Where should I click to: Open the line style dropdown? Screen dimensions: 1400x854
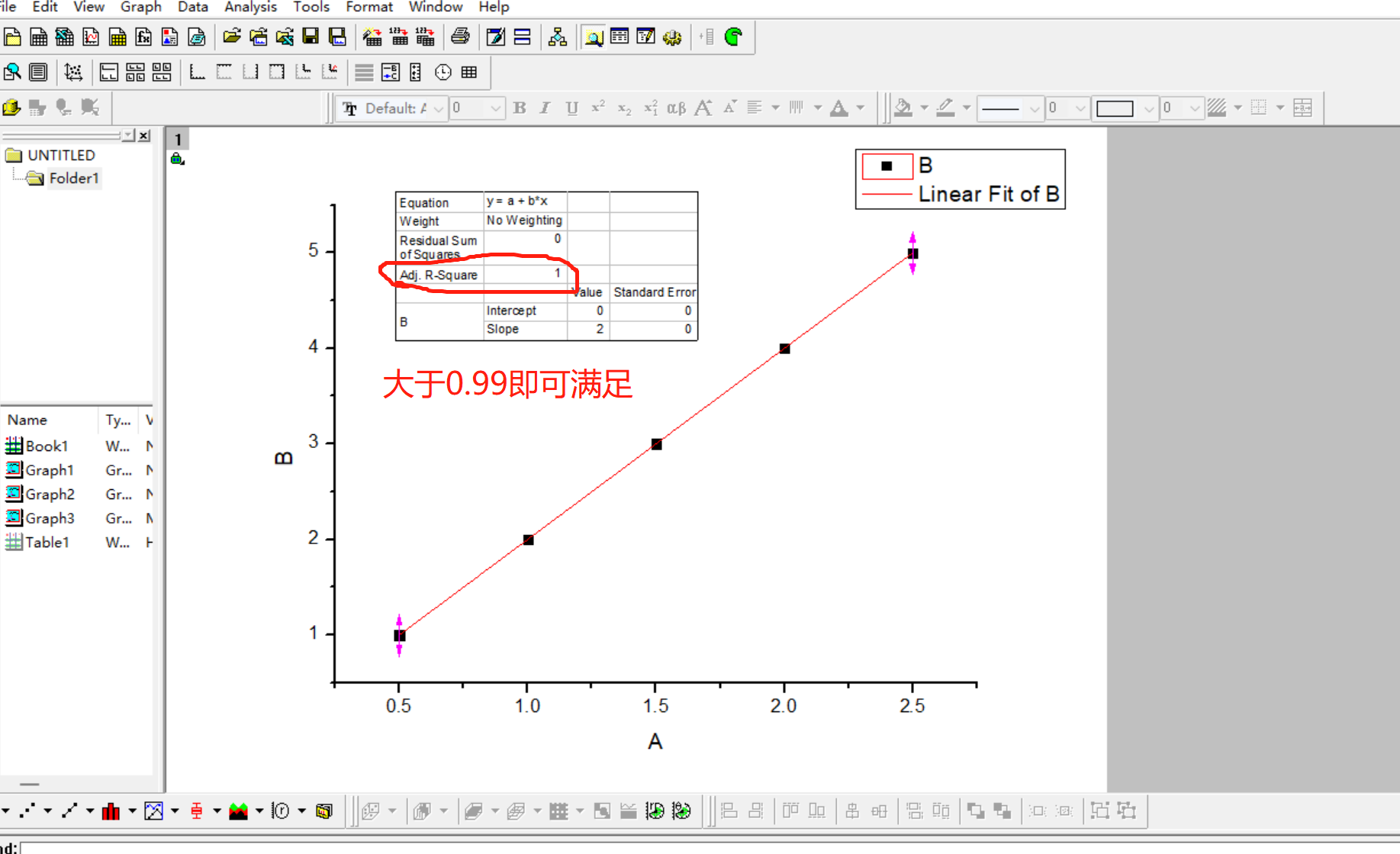(1035, 108)
